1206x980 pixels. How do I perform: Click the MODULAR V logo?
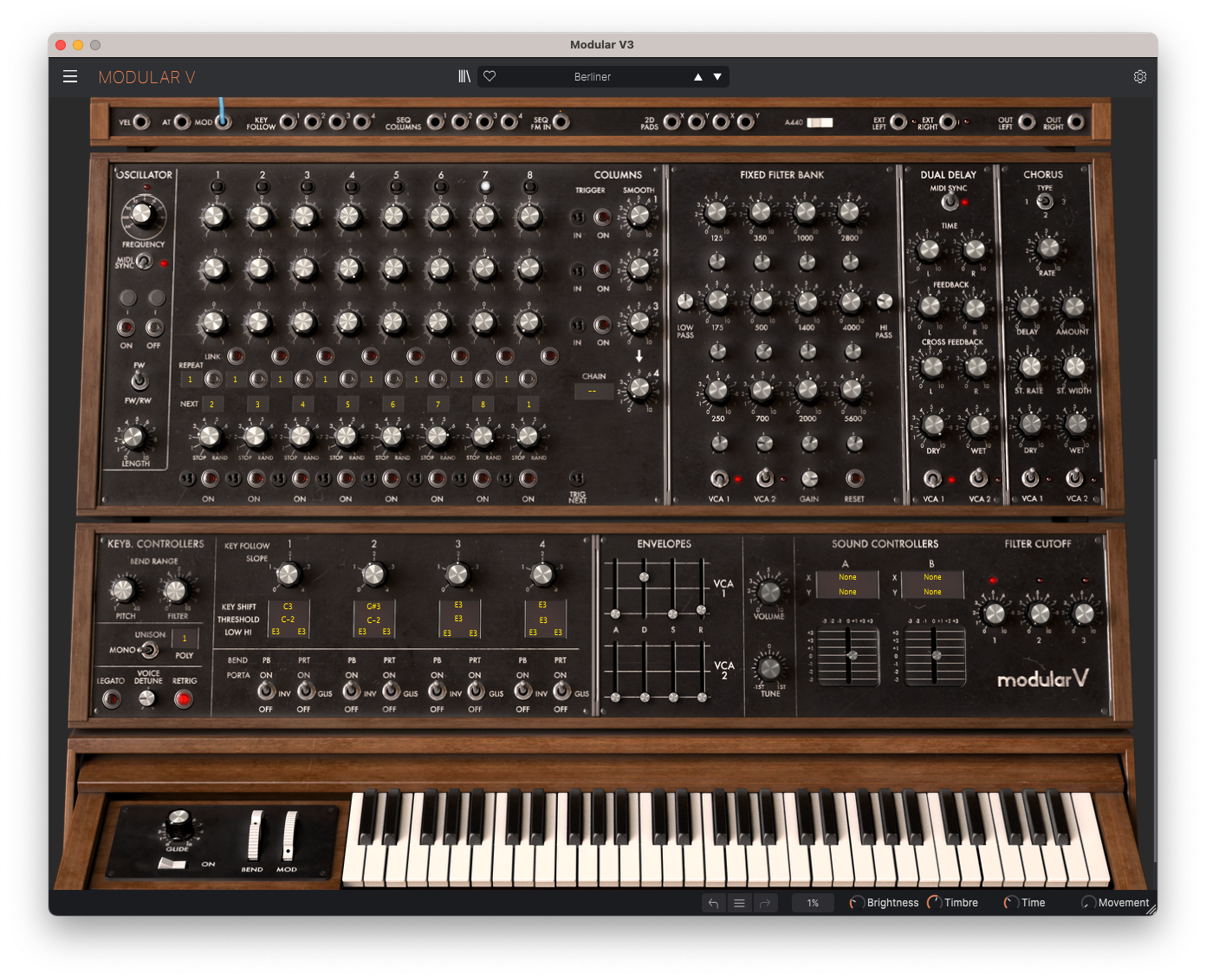coord(146,77)
